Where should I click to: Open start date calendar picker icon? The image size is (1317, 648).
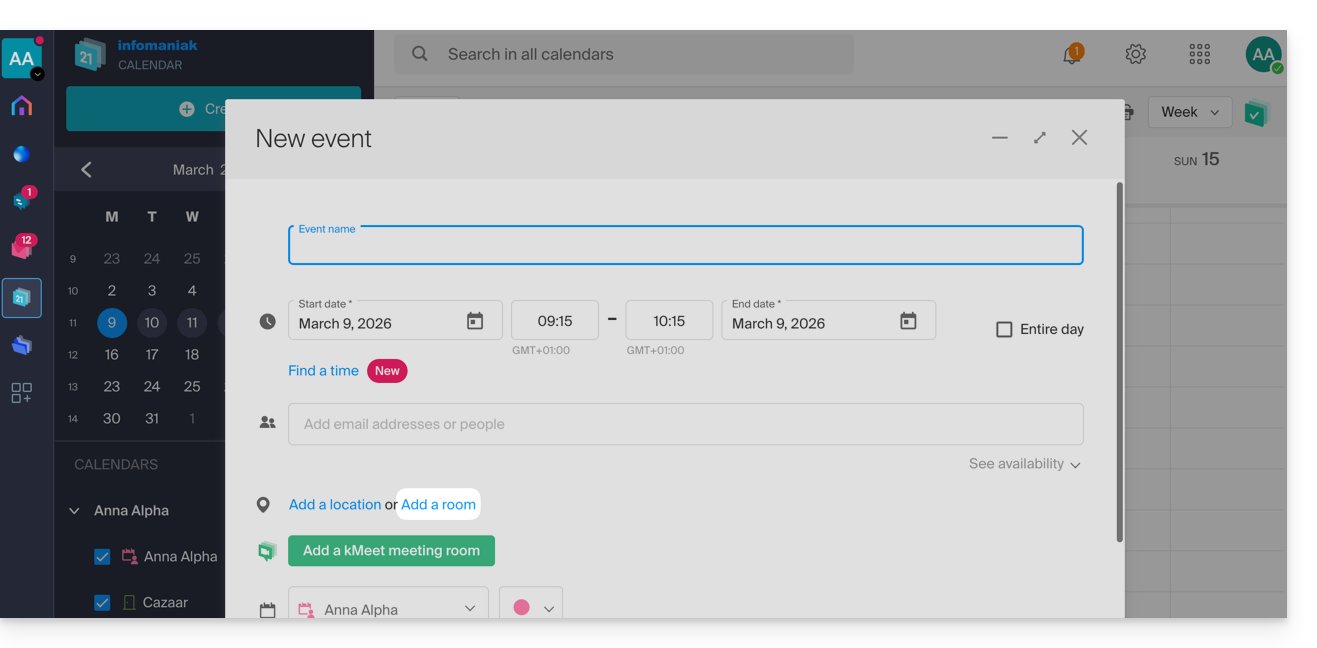[475, 322]
